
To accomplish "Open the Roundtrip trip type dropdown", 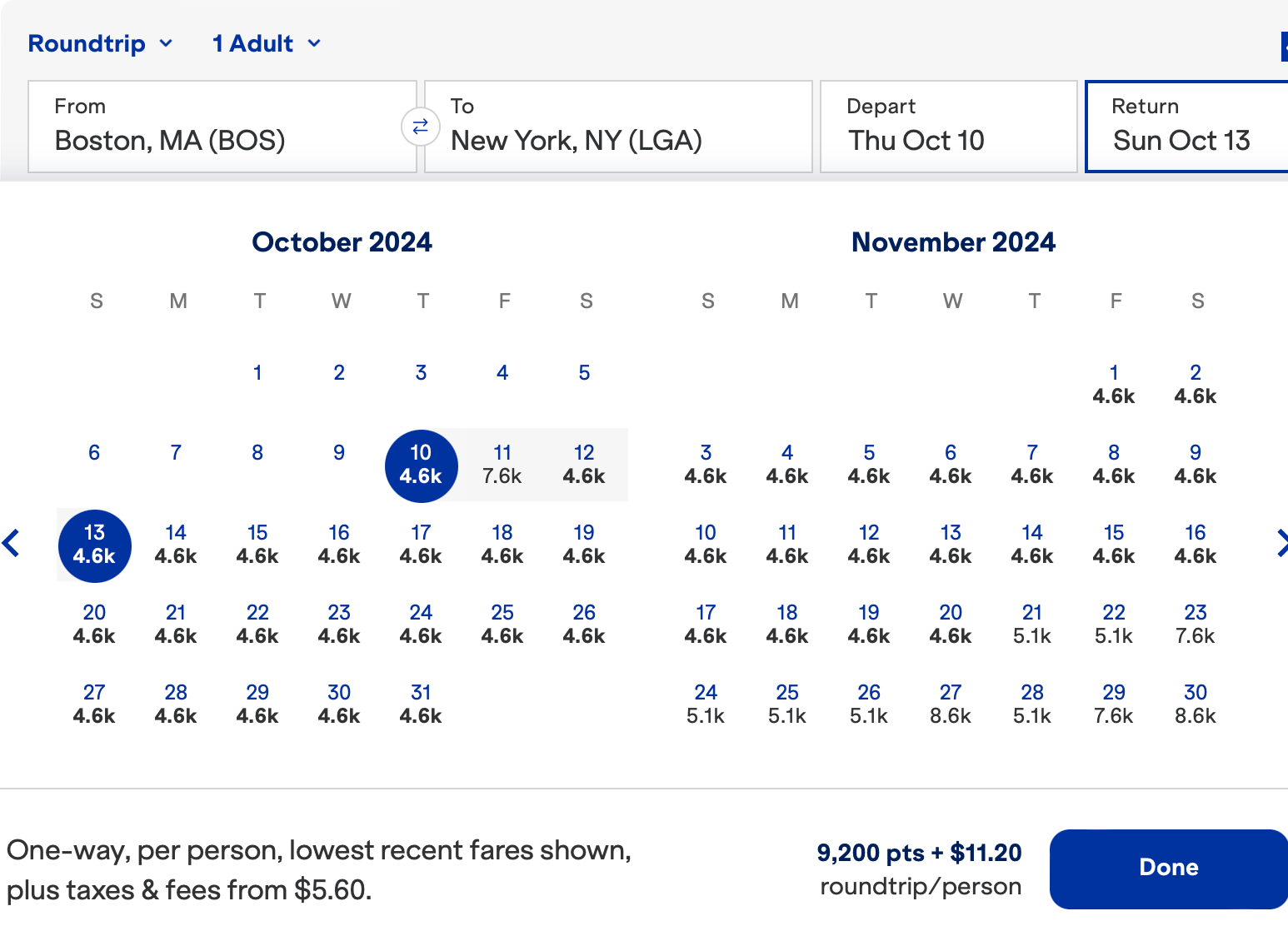I will coord(101,43).
